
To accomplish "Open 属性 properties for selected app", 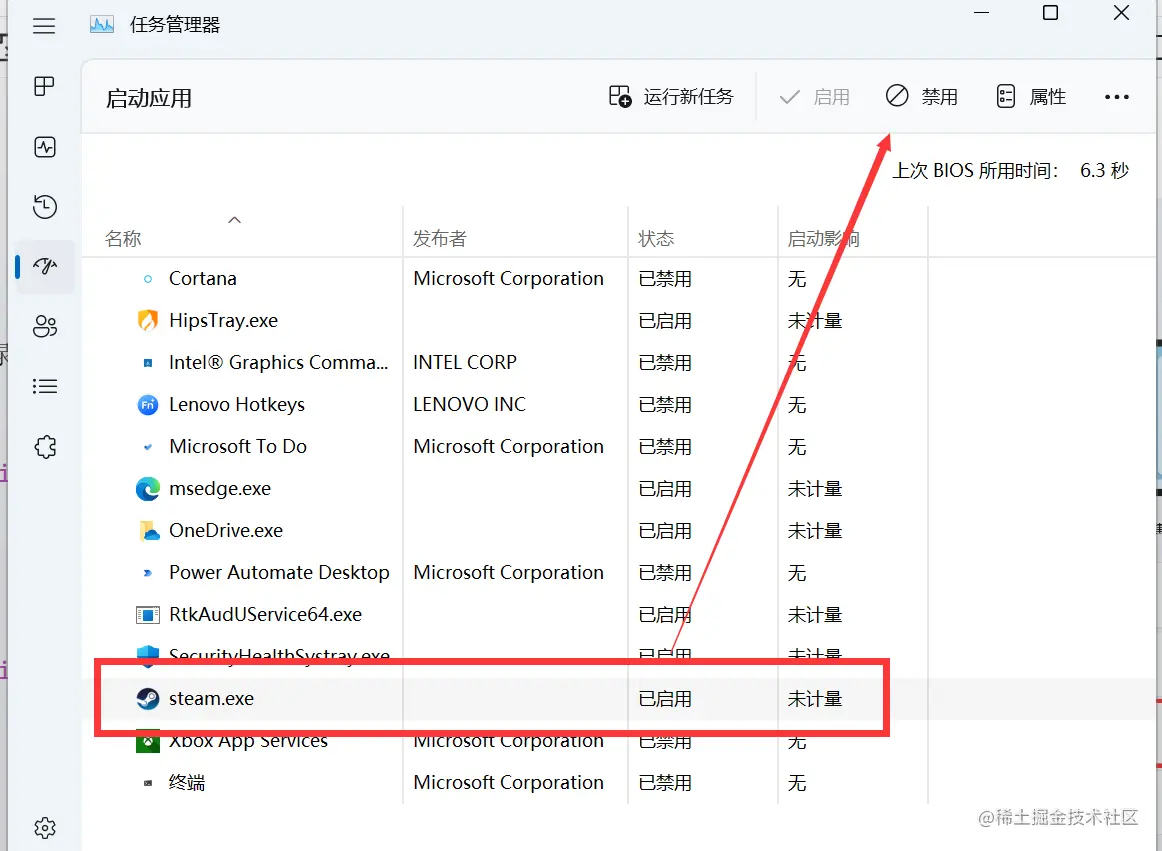I will coord(1031,96).
